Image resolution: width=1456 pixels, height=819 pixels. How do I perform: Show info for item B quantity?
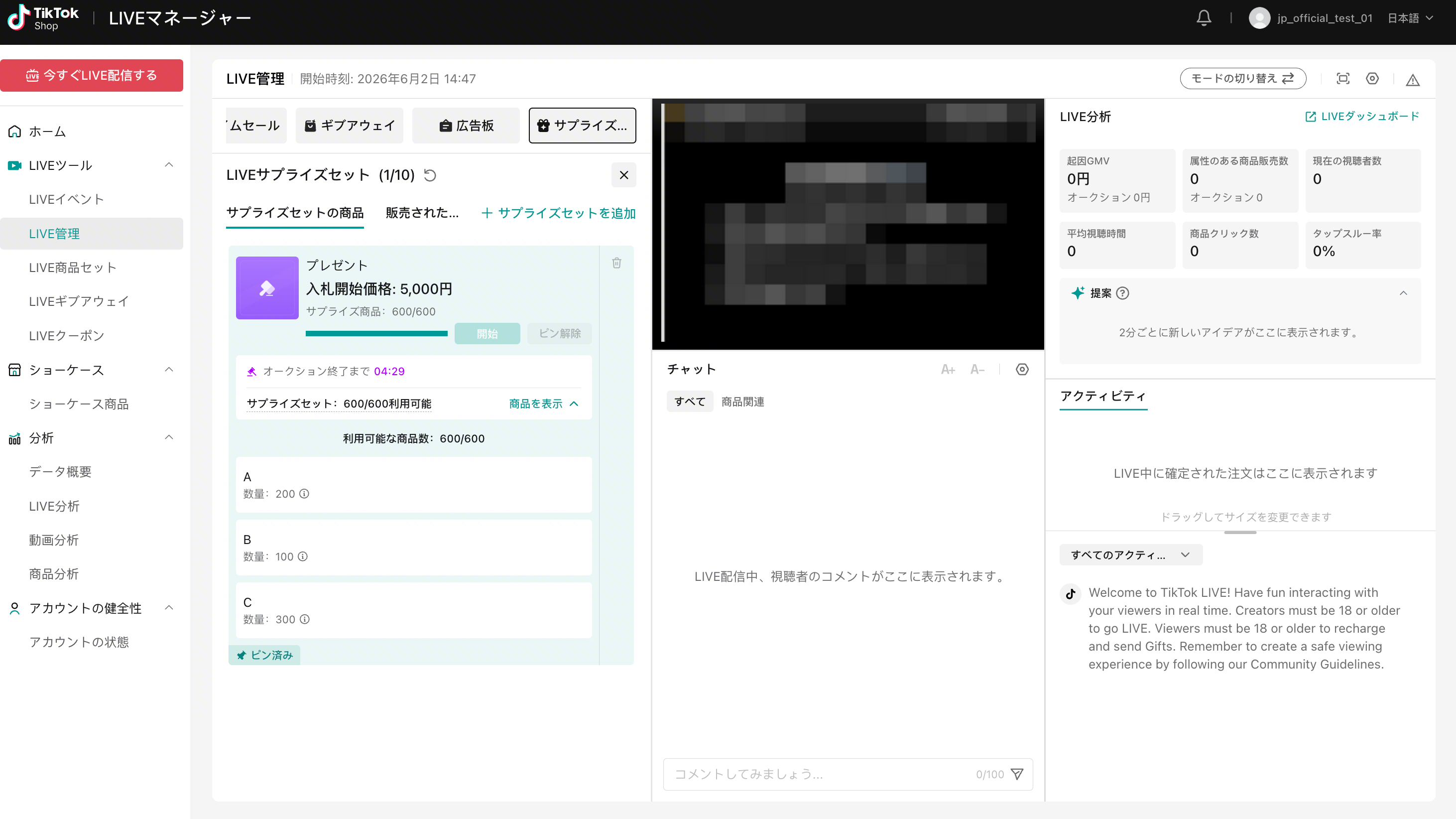tap(303, 556)
